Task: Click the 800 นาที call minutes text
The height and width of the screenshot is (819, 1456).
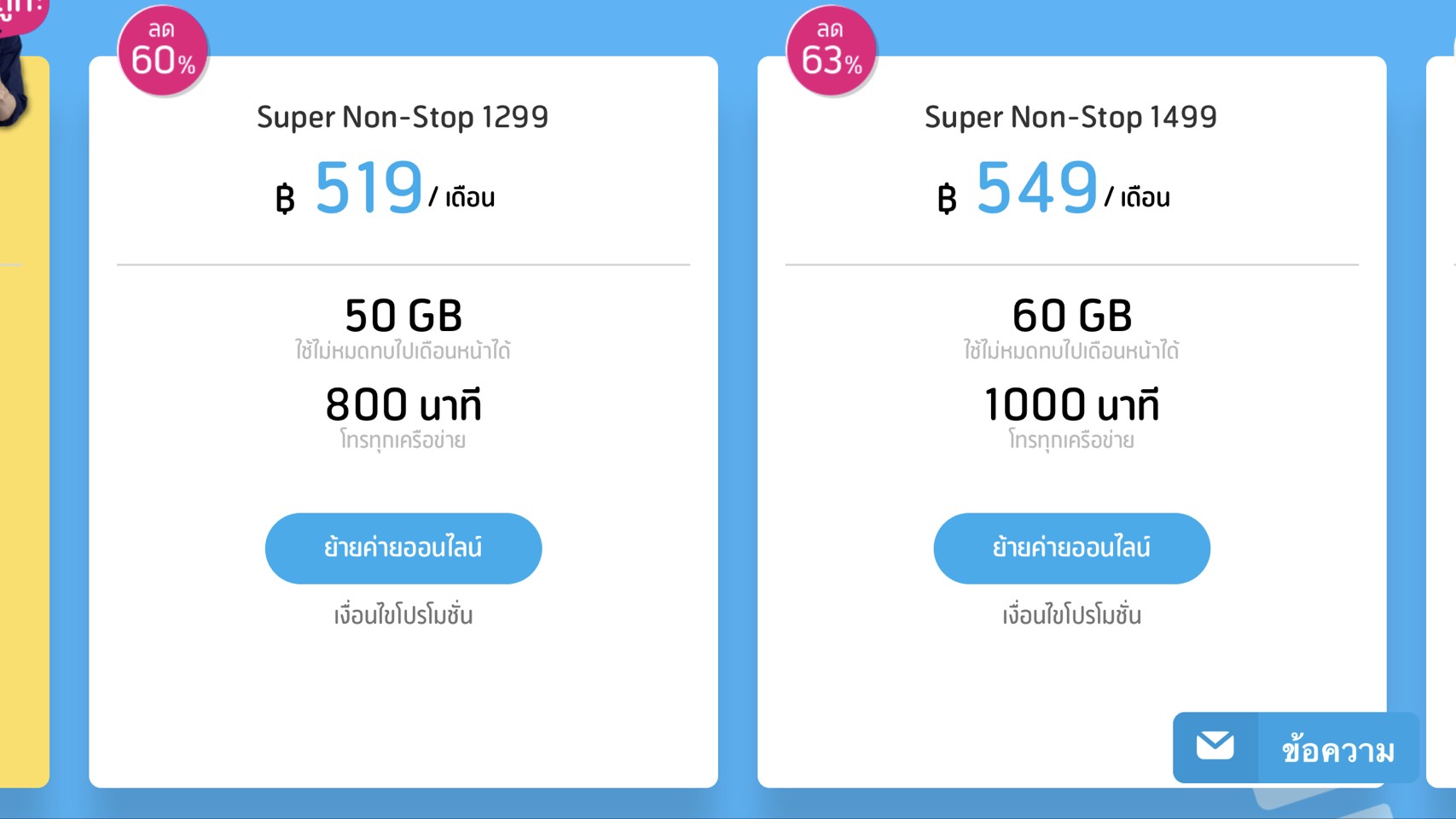Action: [403, 404]
